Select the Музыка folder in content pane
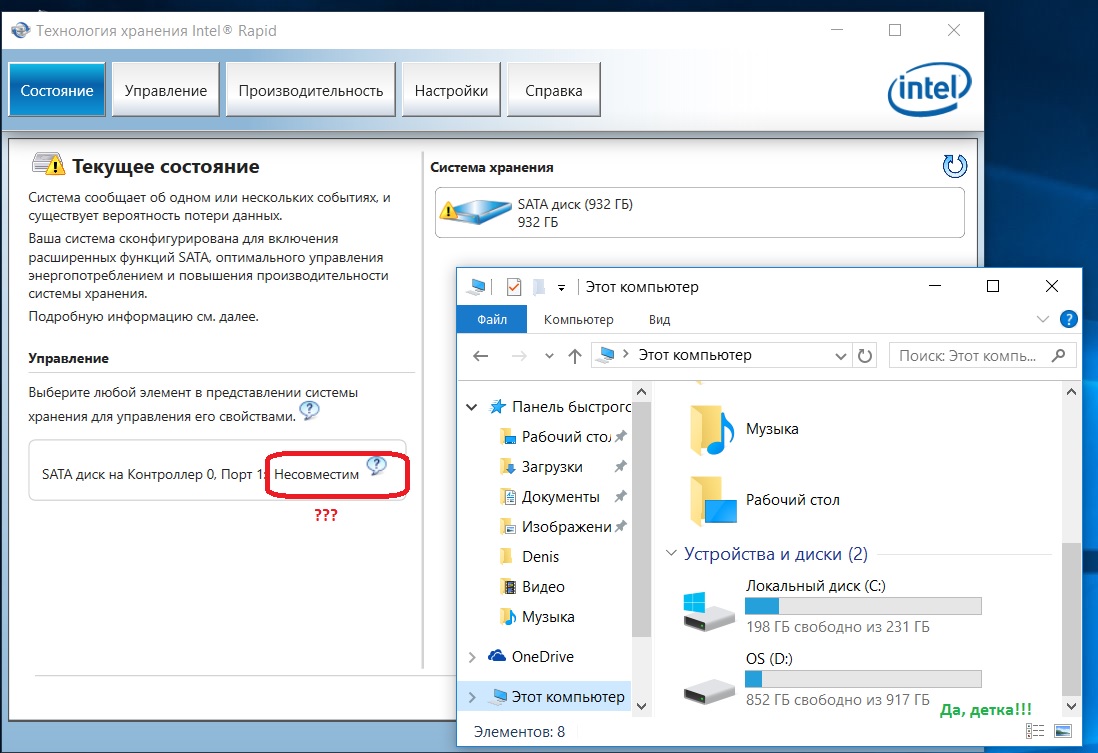The width and height of the screenshot is (1098, 753). click(x=744, y=429)
